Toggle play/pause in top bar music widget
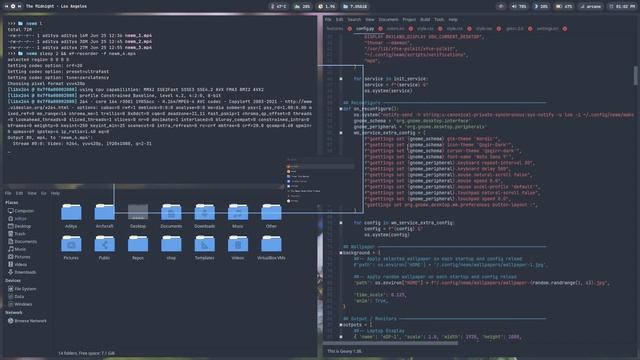Image resolution: width=640 pixels, height=360 pixels. pyautogui.click(x=13, y=6)
